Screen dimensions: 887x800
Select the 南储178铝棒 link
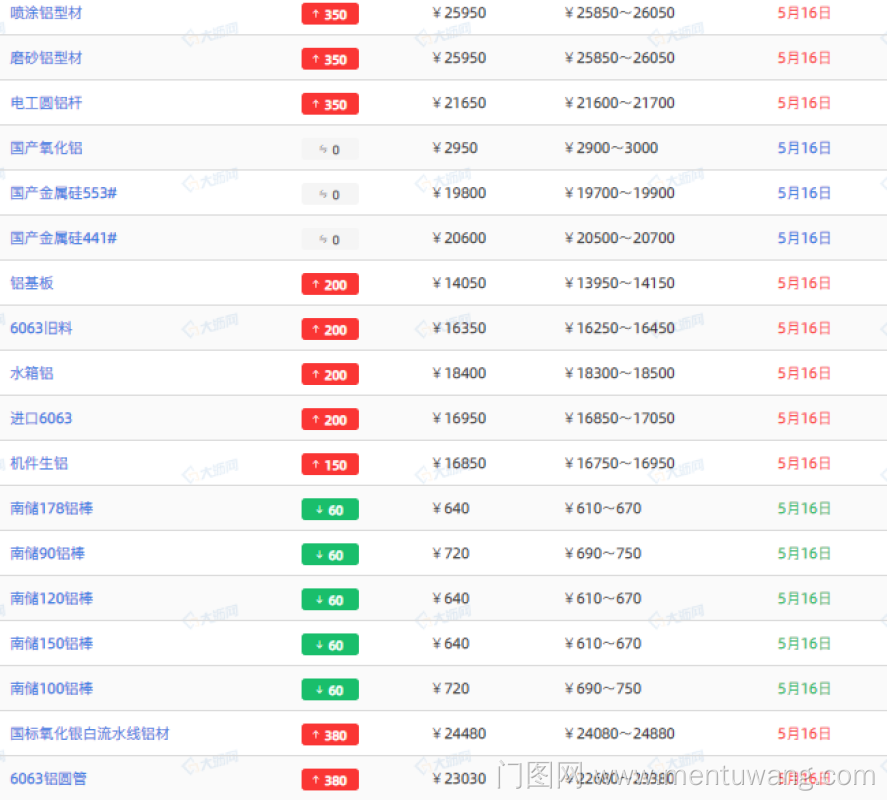(52, 508)
